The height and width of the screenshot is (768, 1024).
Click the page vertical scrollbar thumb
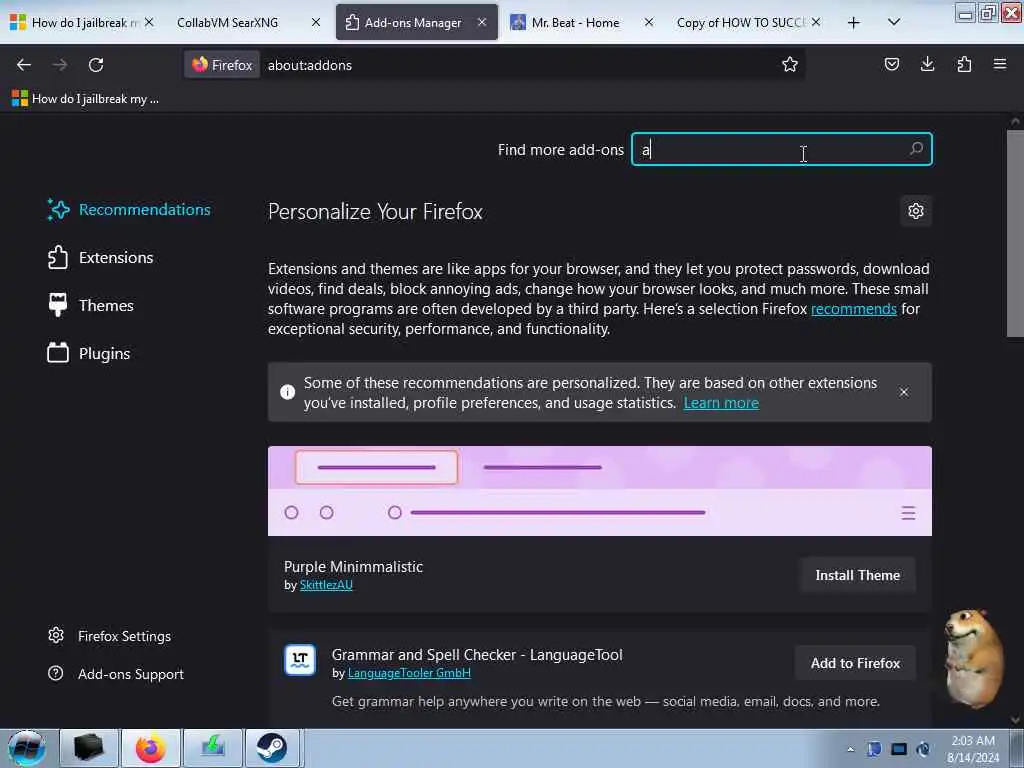tap(1015, 234)
